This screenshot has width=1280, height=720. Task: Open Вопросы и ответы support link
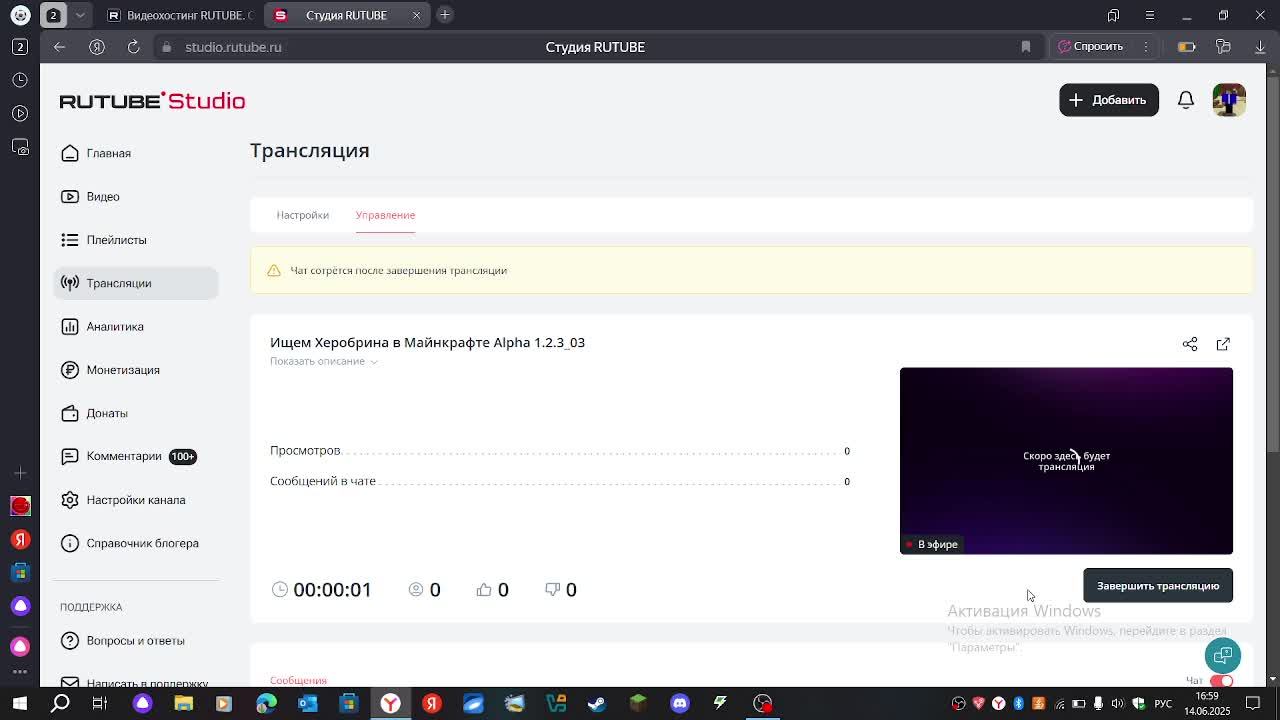tap(136, 640)
